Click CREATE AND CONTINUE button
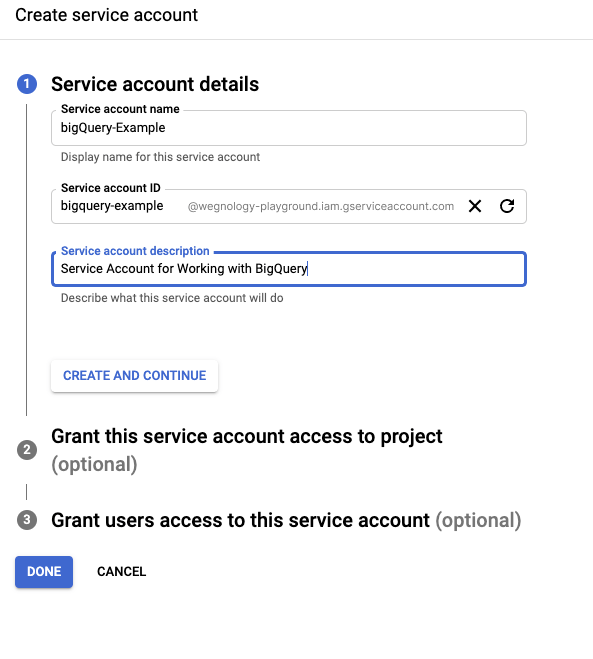The height and width of the screenshot is (659, 593). (134, 375)
